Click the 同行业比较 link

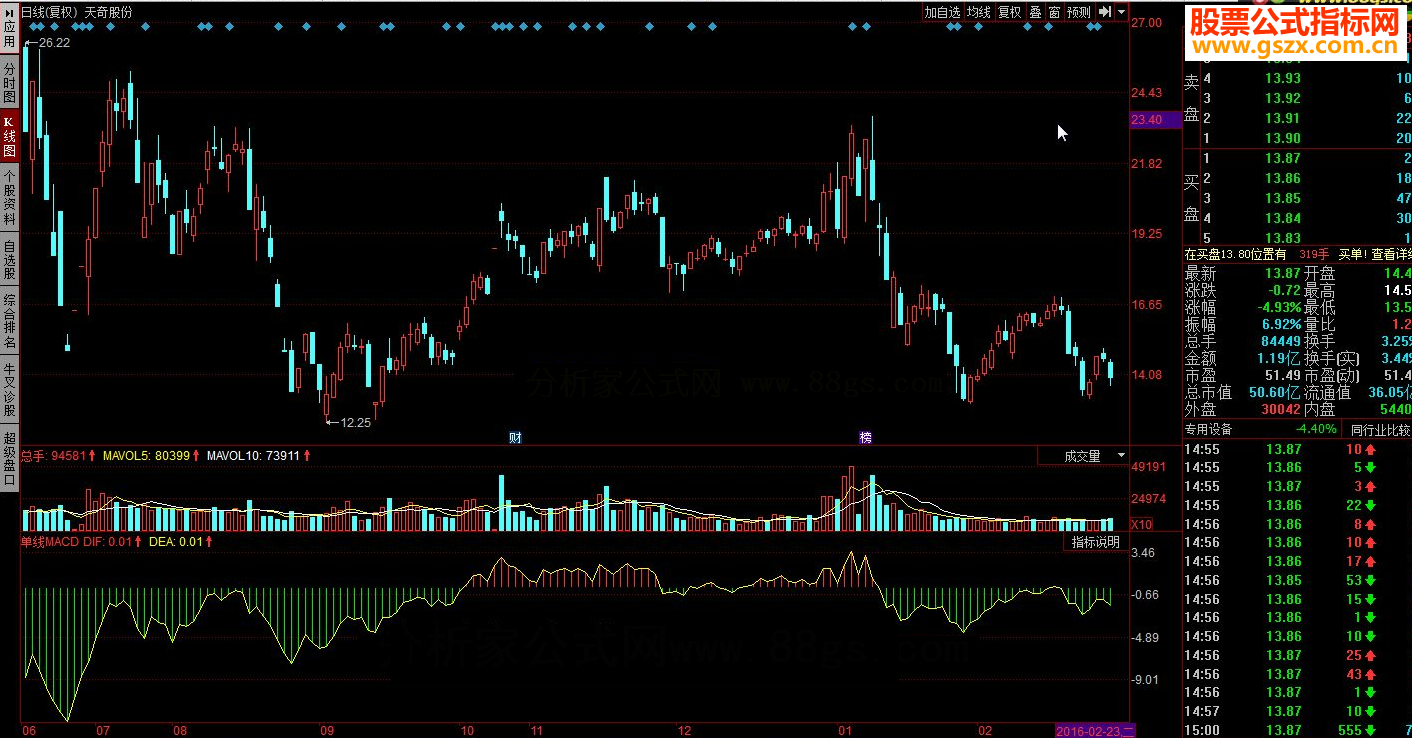(1379, 430)
